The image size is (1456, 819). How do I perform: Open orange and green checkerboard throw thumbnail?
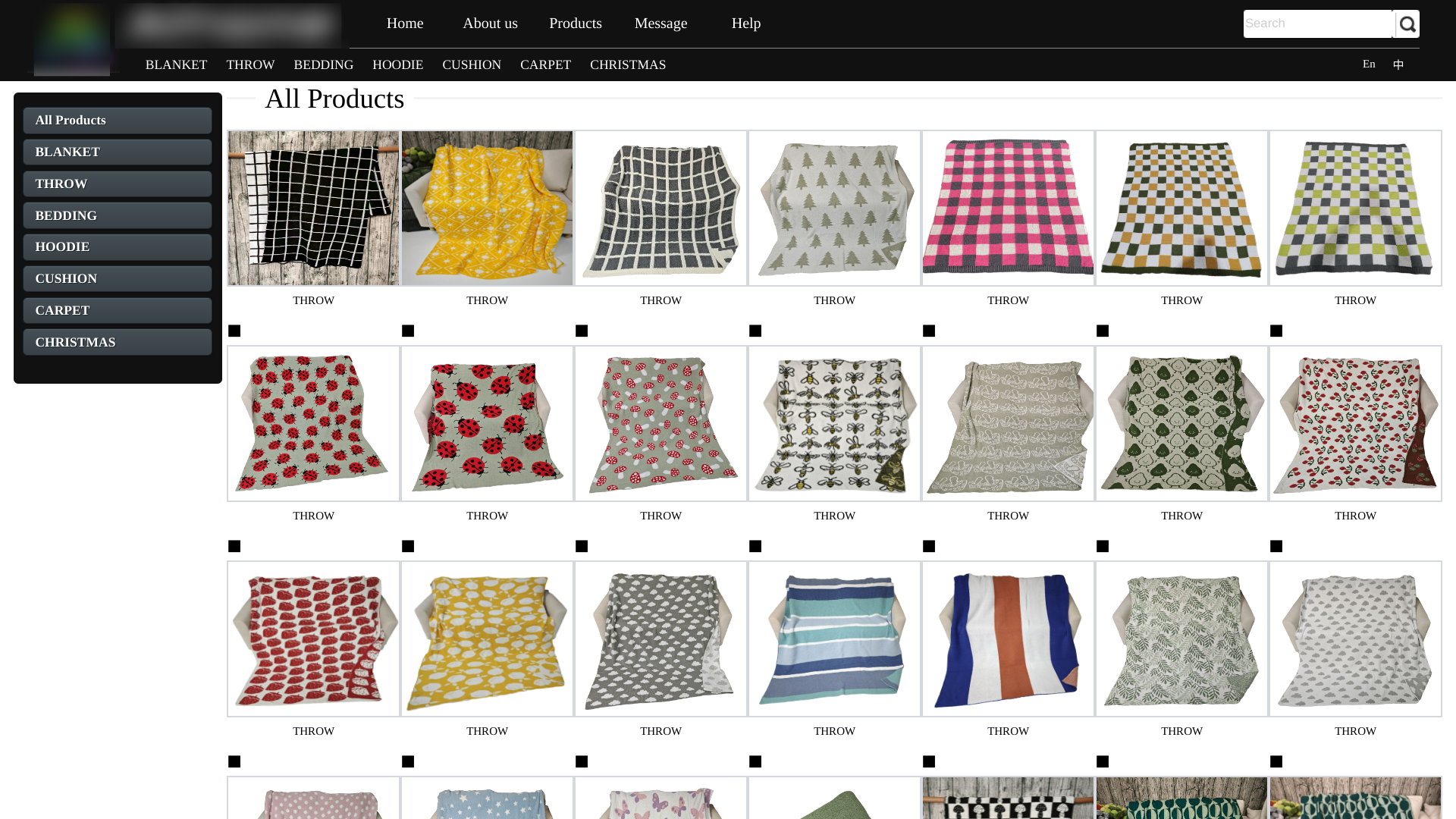point(1181,209)
